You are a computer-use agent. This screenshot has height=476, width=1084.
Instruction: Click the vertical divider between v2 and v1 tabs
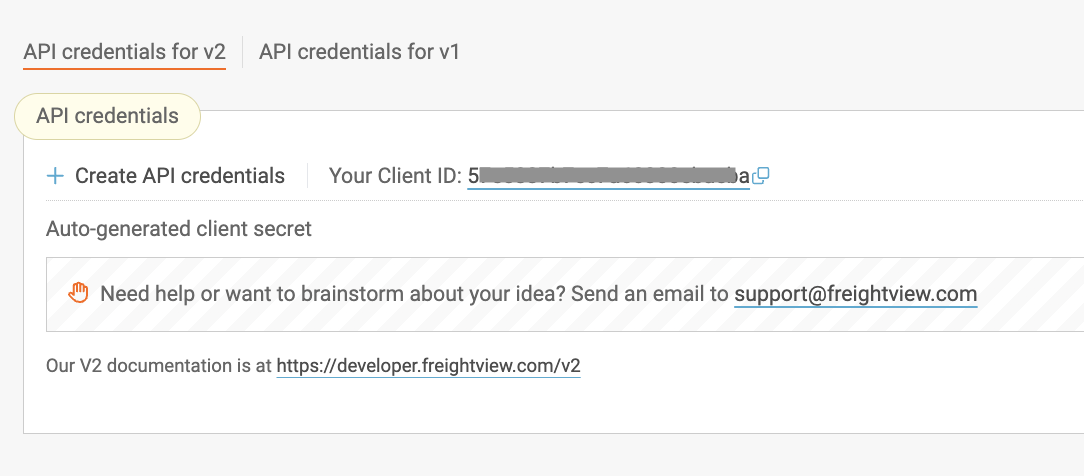tap(242, 52)
